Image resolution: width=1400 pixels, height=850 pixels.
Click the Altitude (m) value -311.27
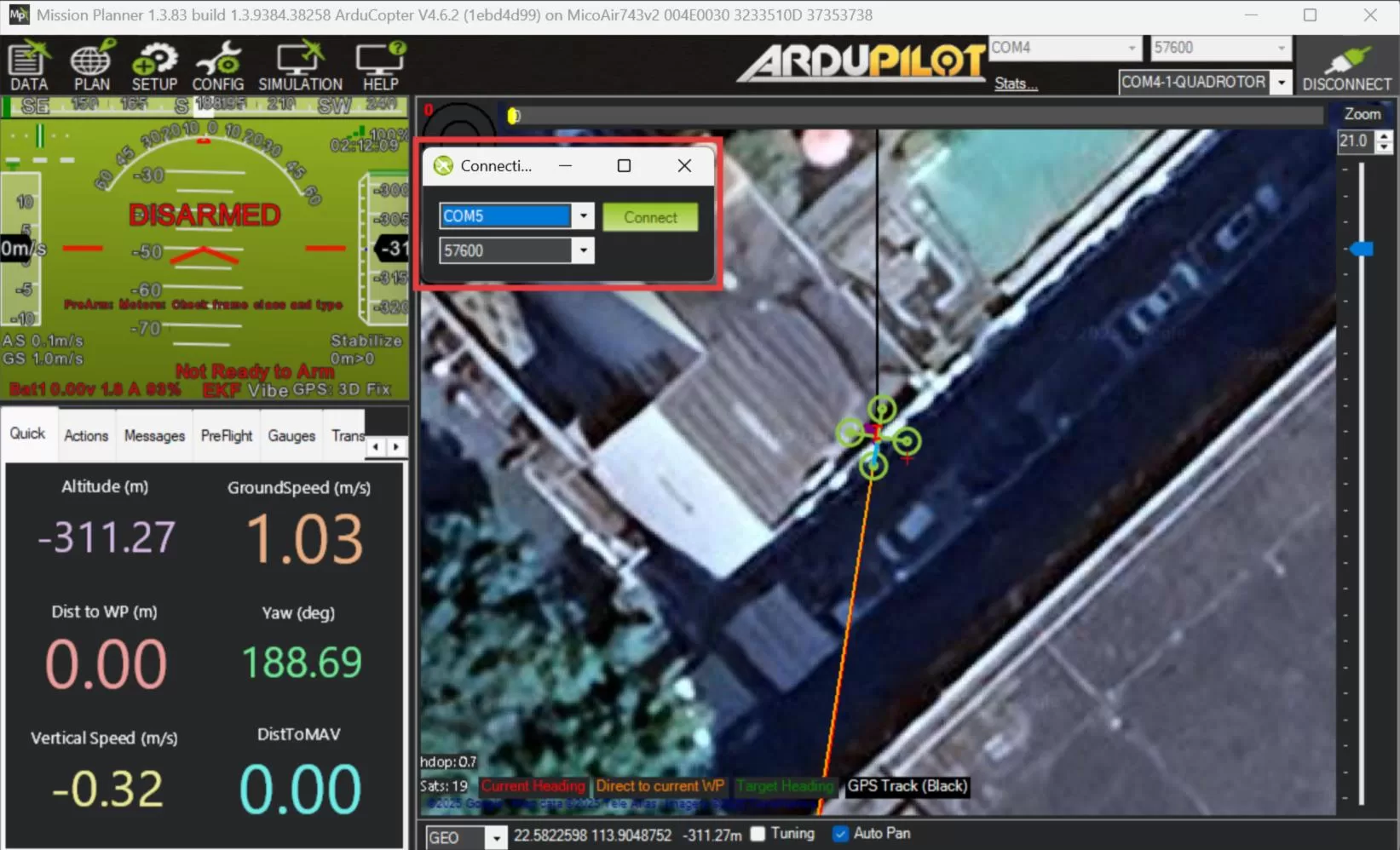pyautogui.click(x=106, y=537)
